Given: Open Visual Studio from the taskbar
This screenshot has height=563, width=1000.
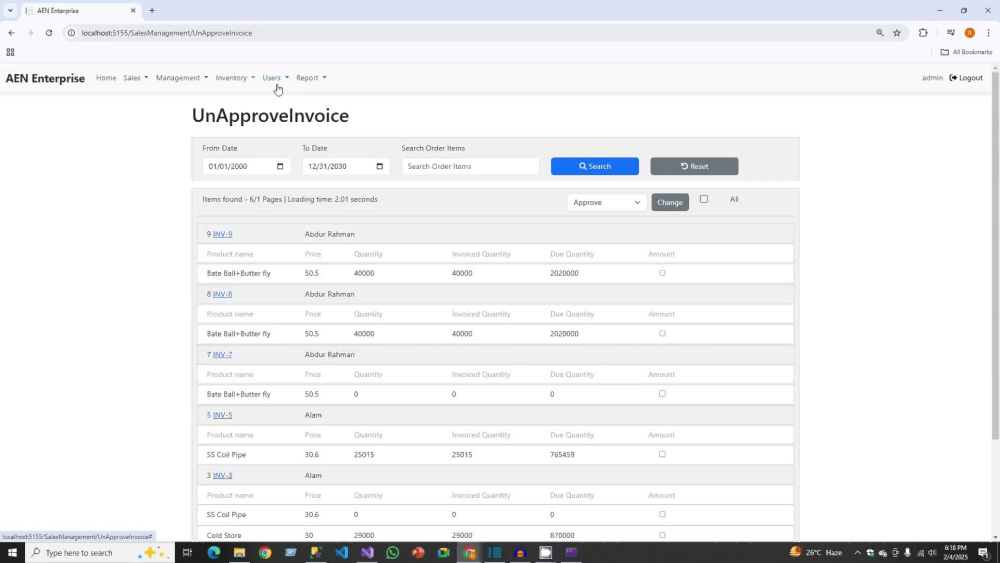Looking at the screenshot, I should click(367, 552).
